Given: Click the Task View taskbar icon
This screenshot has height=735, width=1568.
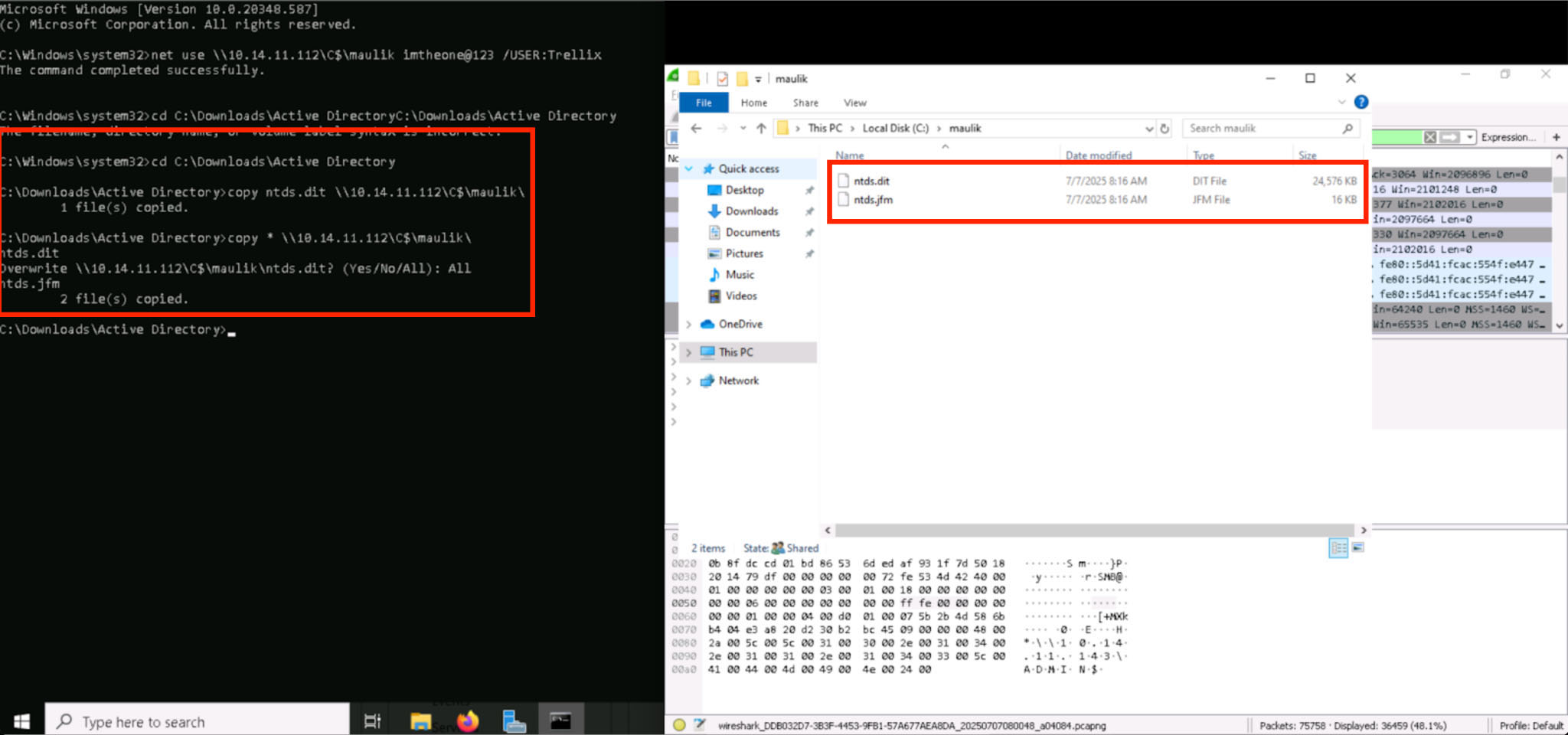Looking at the screenshot, I should pos(372,721).
